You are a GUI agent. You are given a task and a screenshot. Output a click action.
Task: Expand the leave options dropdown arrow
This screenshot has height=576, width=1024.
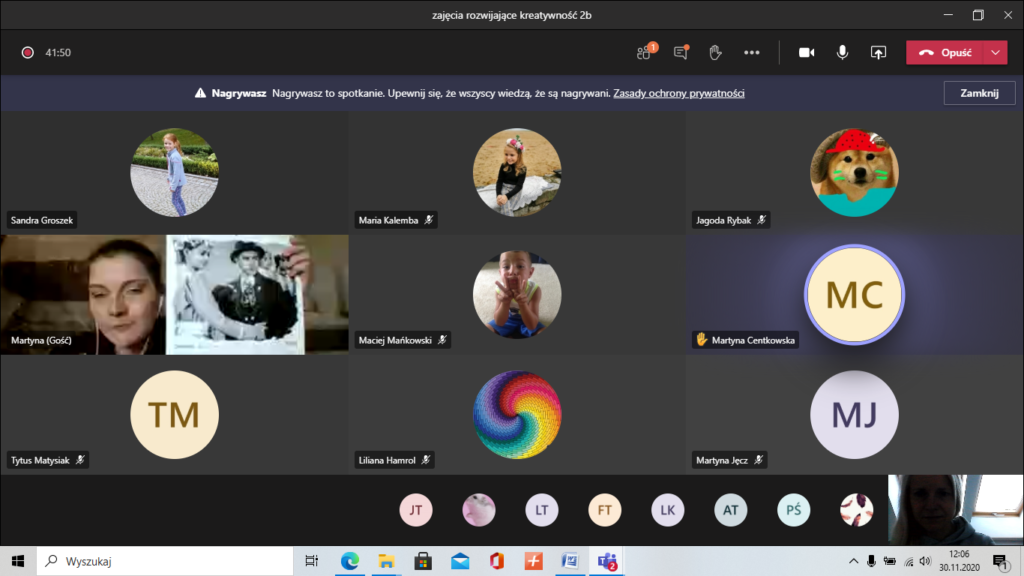coord(995,53)
